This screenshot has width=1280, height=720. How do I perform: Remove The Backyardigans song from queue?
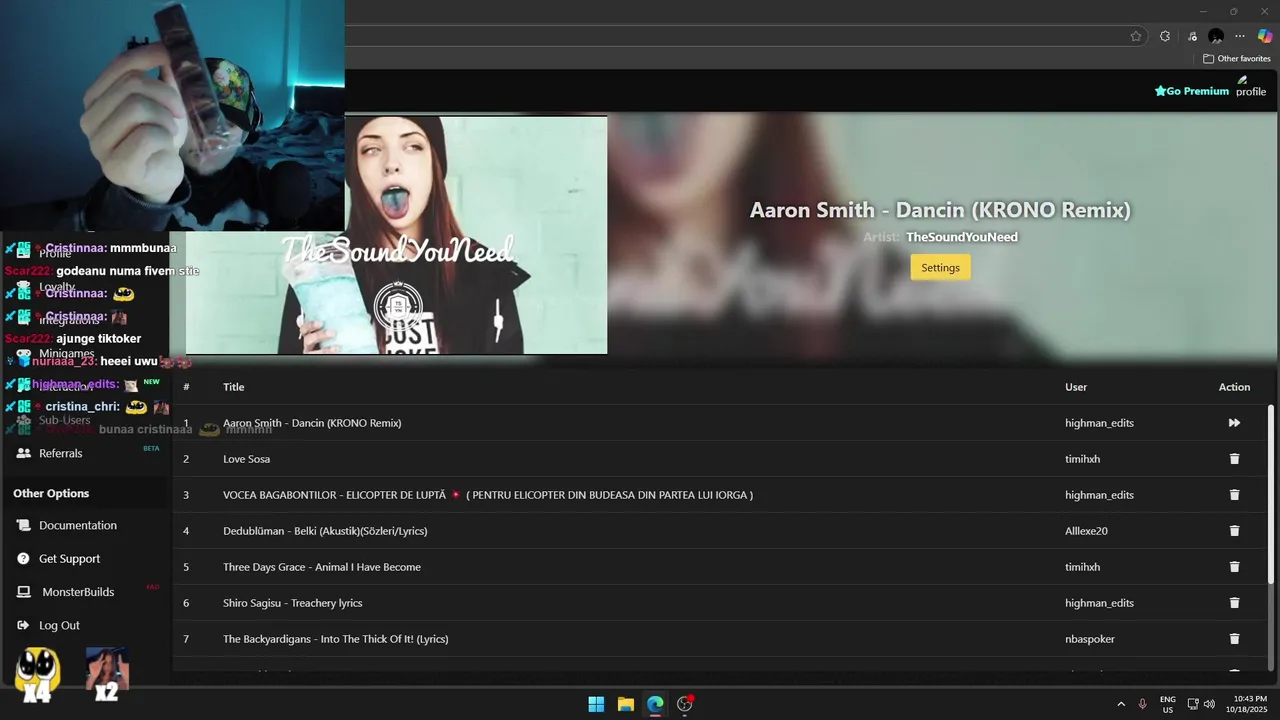[x=1234, y=639]
